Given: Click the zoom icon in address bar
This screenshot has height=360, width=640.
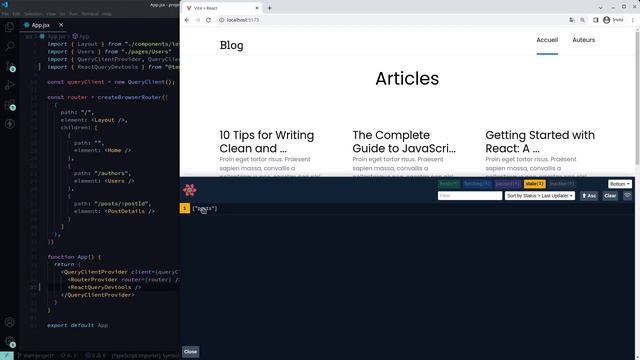Looking at the screenshot, I should (582, 20).
